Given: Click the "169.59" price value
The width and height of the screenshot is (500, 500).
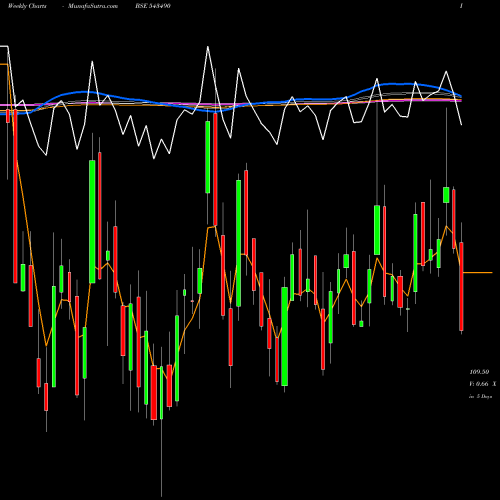Looking at the screenshot, I should coord(479,372).
